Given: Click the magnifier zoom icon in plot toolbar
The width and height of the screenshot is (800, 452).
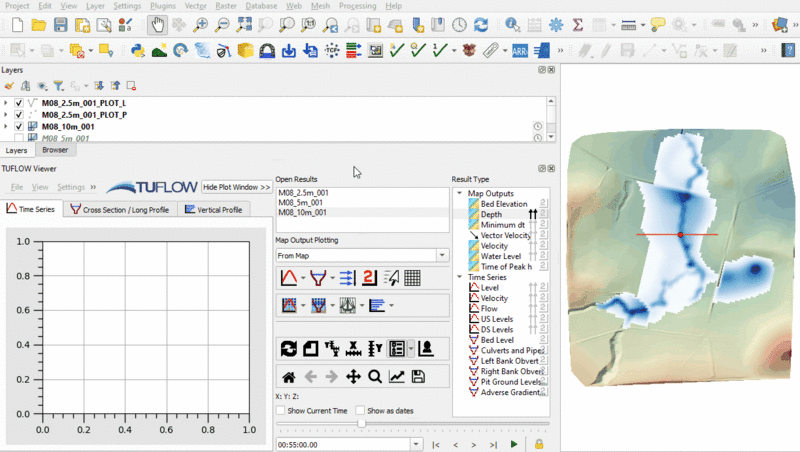Looking at the screenshot, I should click(374, 377).
